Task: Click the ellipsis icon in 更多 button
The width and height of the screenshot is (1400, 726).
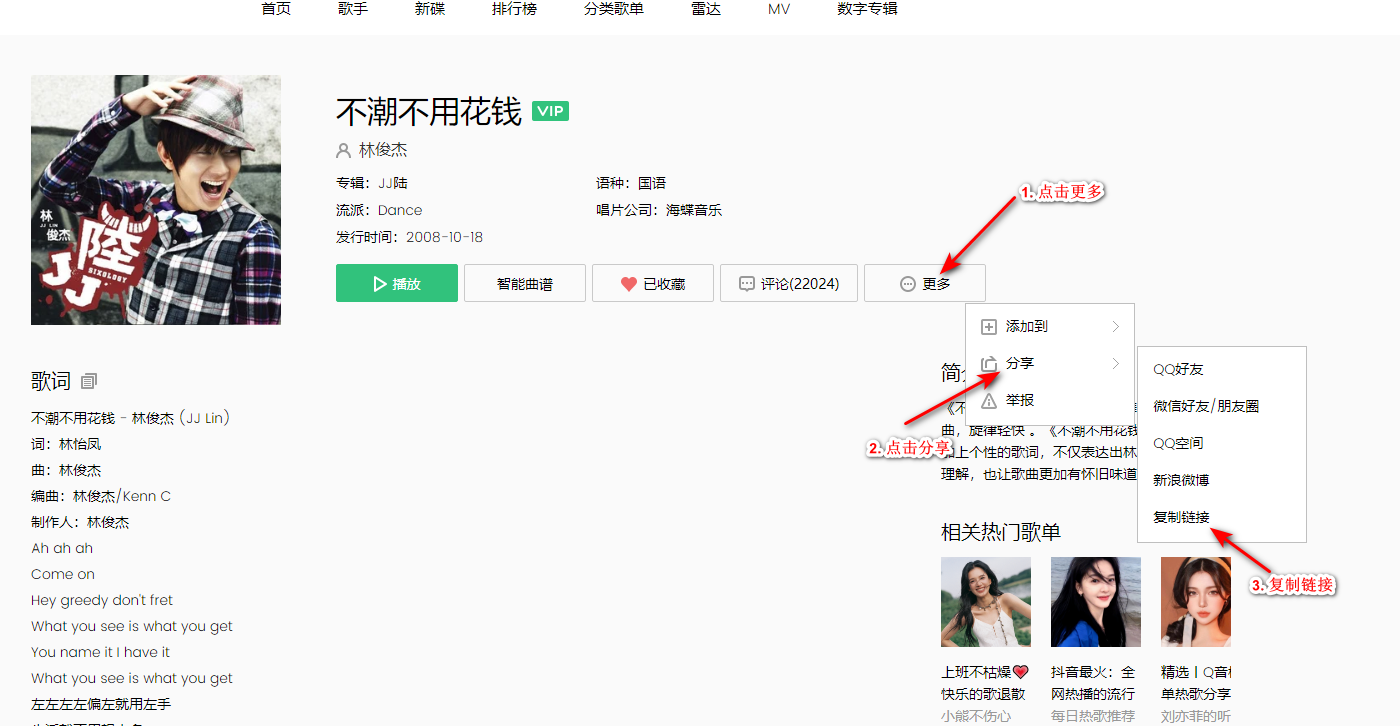Action: [908, 284]
